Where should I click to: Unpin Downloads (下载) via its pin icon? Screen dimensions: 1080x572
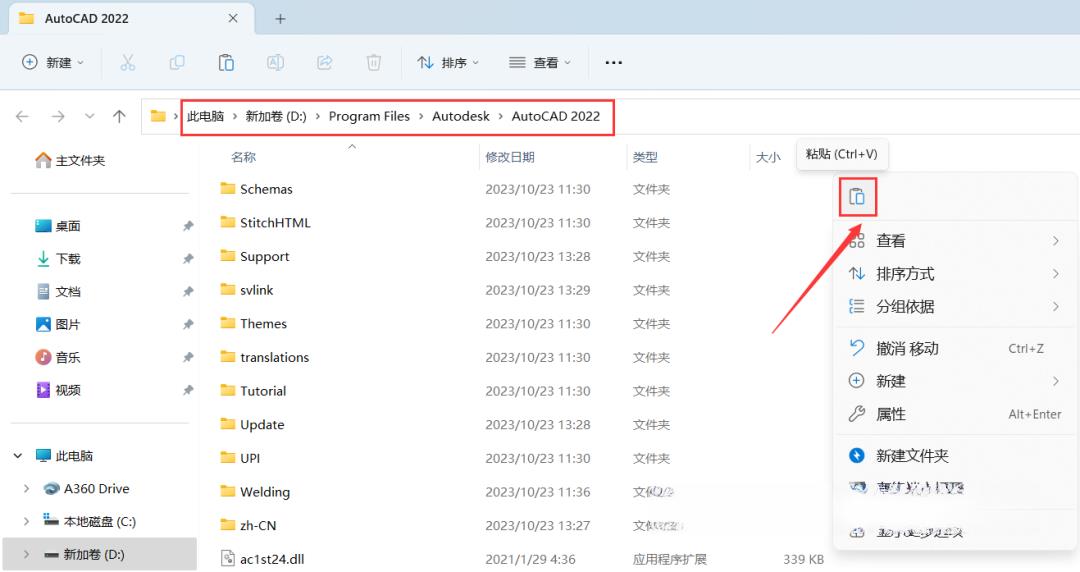(187, 258)
